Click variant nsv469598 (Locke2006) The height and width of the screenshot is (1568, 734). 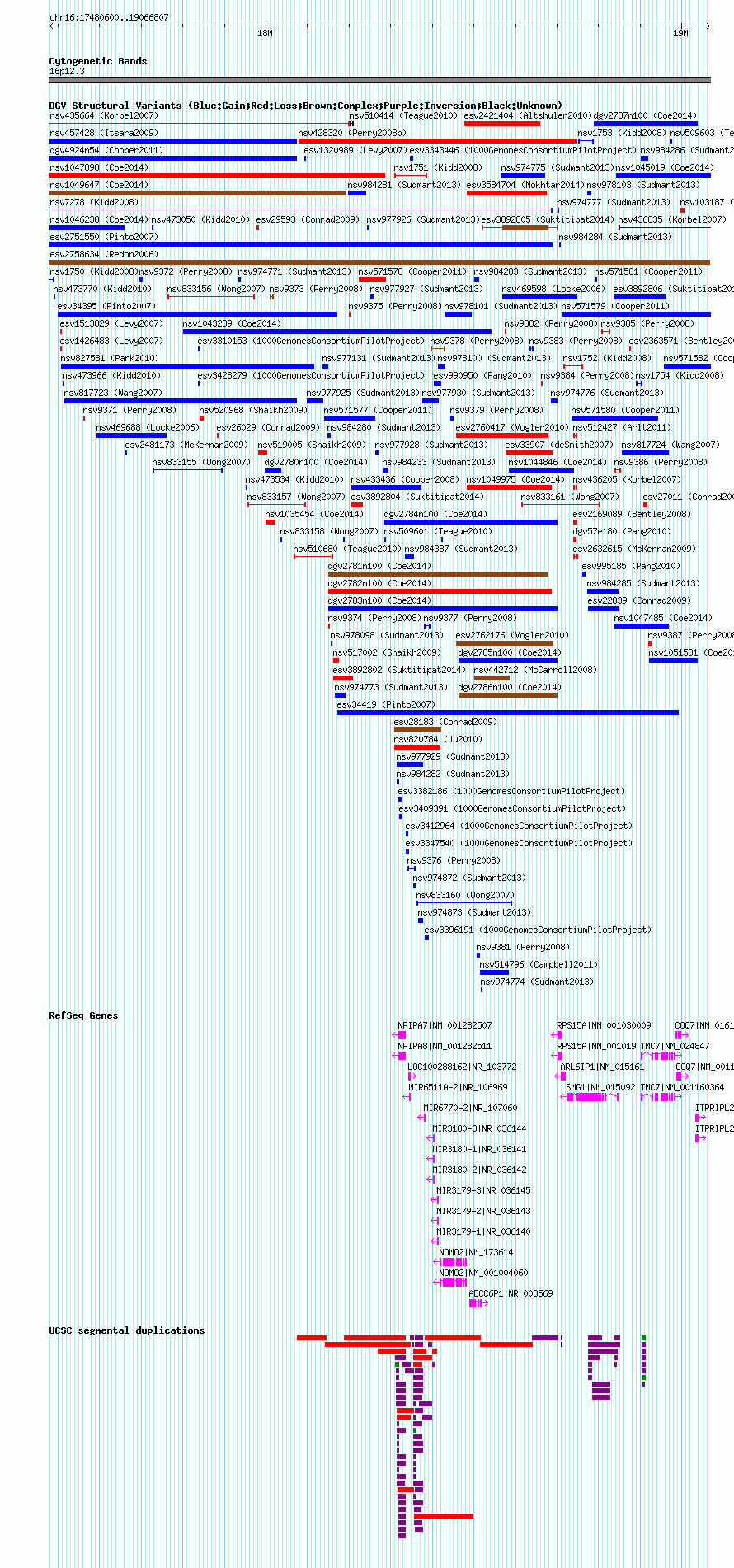pyautogui.click(x=540, y=297)
